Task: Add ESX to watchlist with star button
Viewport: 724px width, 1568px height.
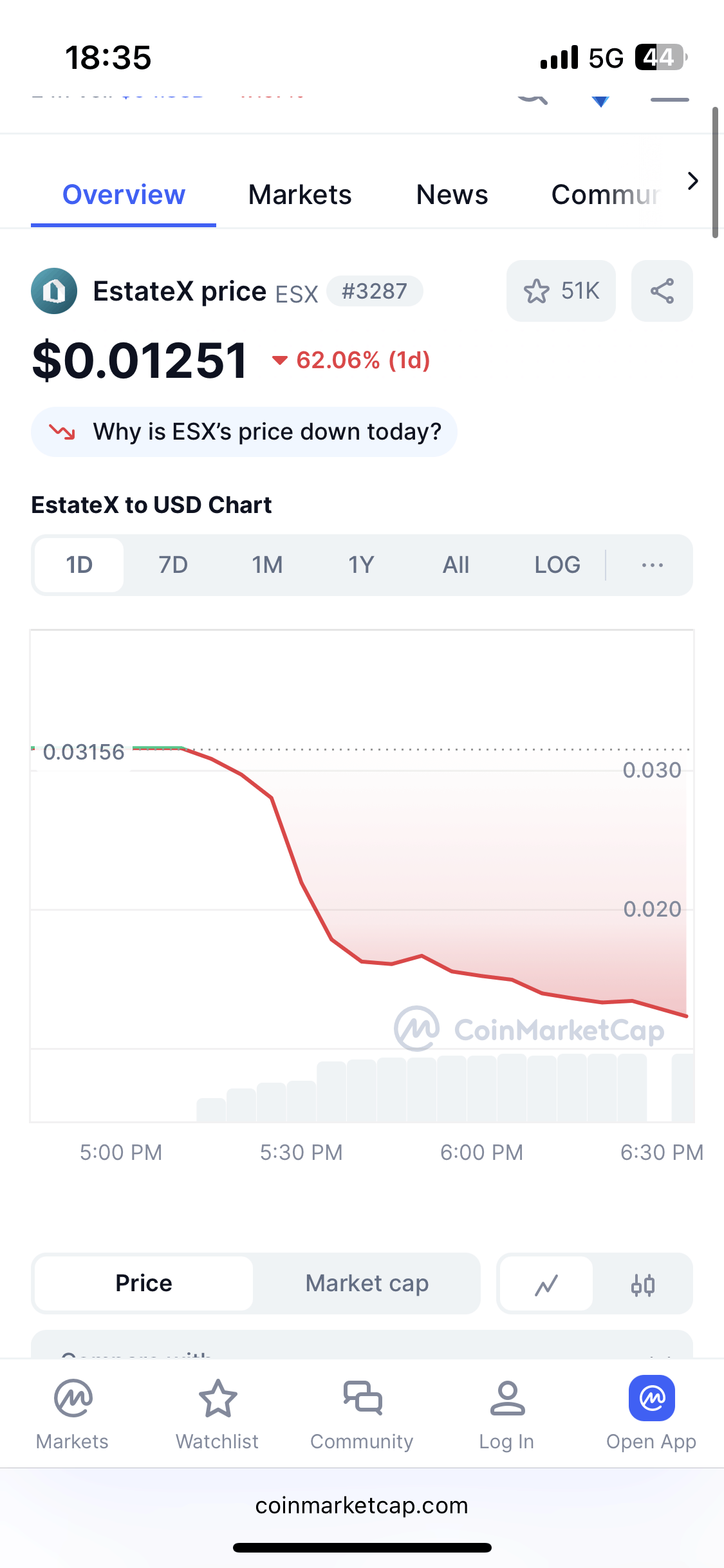Action: pyautogui.click(x=561, y=291)
